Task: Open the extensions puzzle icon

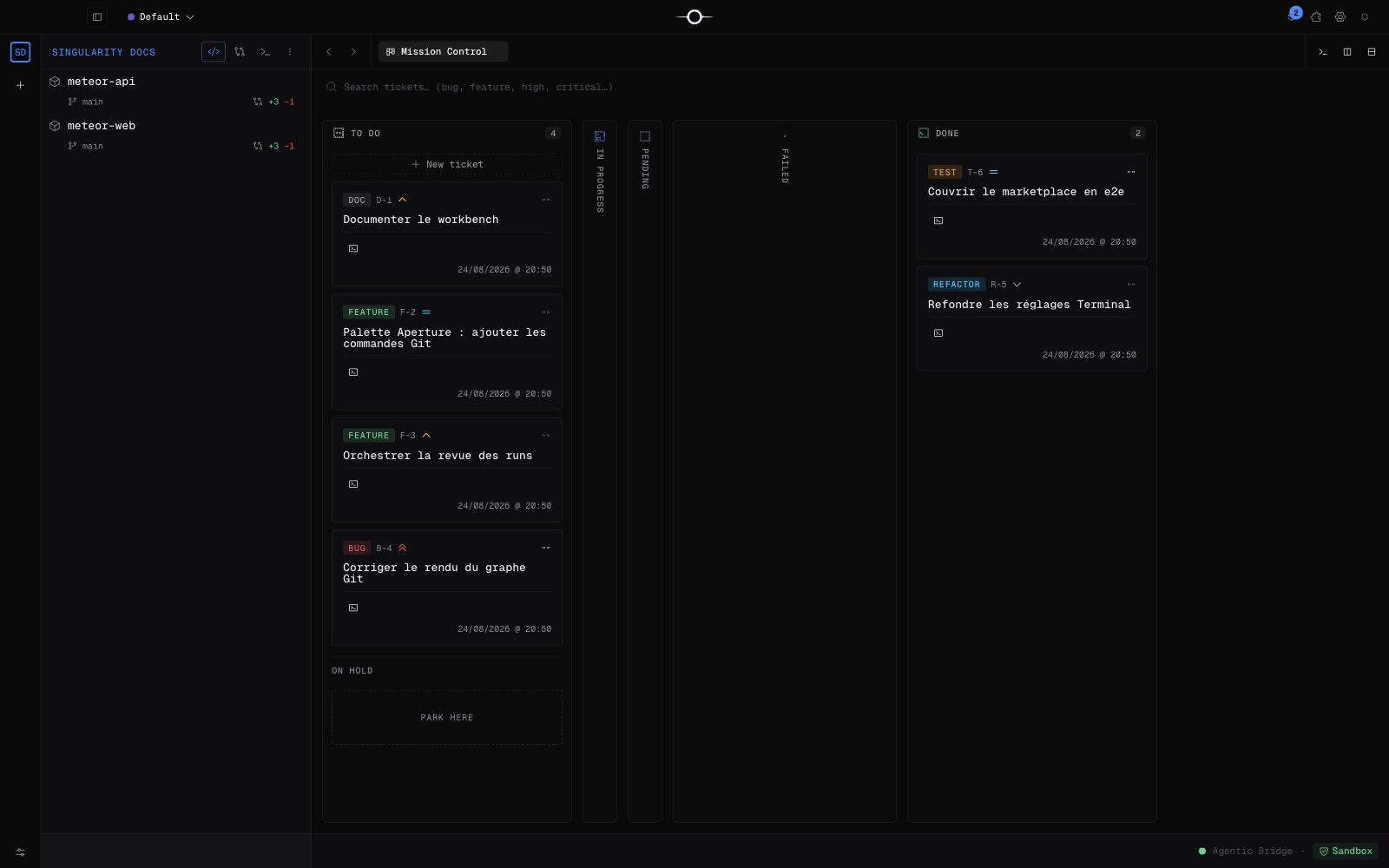Action: click(1316, 16)
